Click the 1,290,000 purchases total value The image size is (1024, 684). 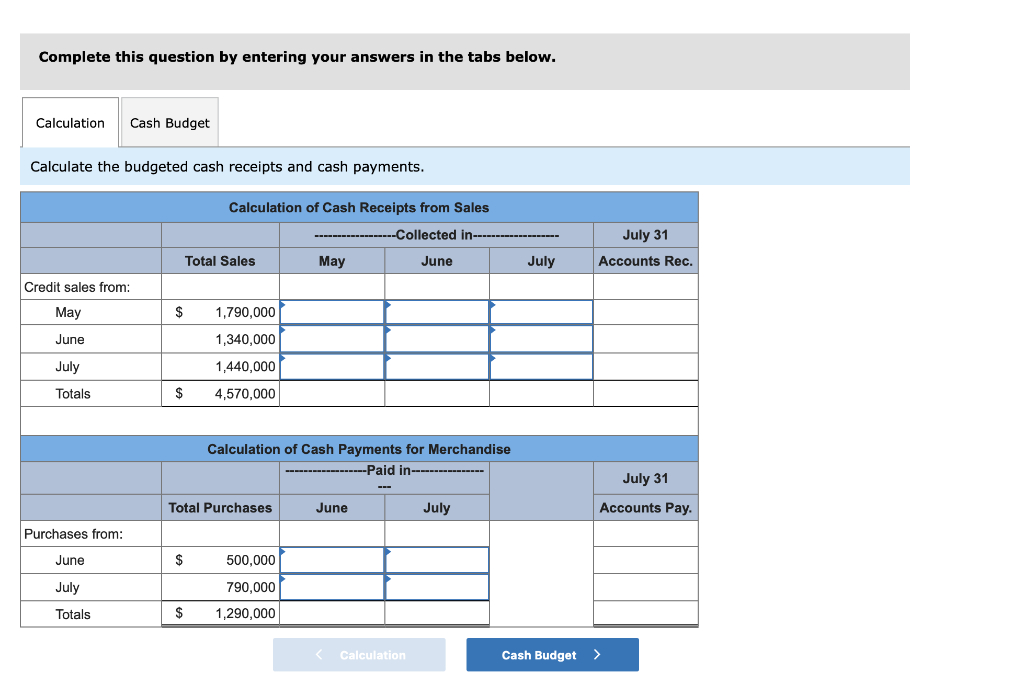coord(246,613)
